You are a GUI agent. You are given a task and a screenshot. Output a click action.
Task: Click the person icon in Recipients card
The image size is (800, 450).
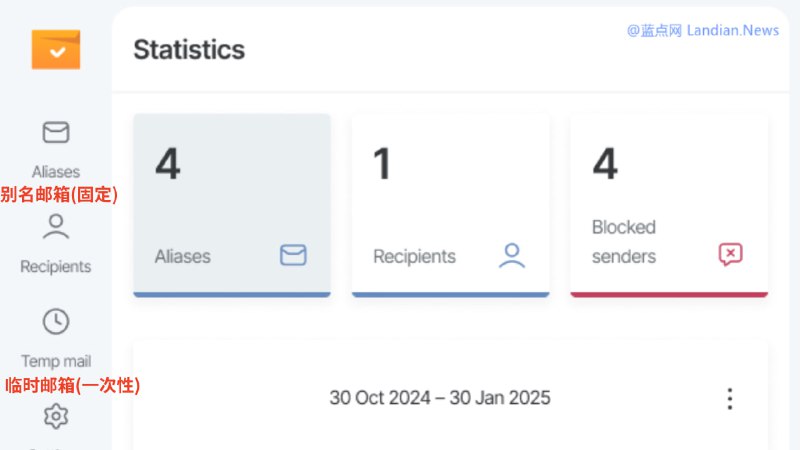(x=512, y=256)
